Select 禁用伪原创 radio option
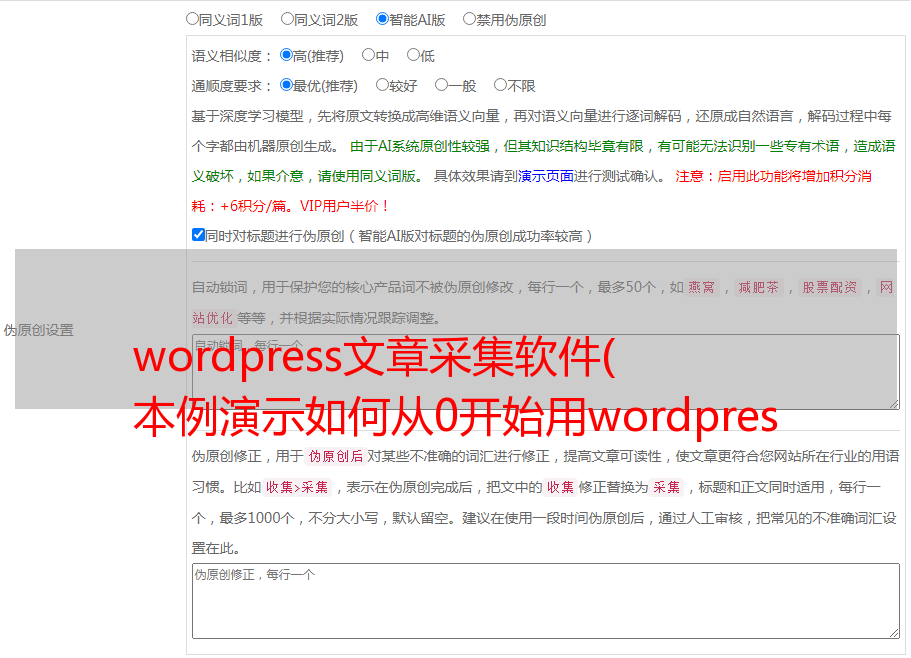Screen dimensions: 911x658 pos(469,19)
